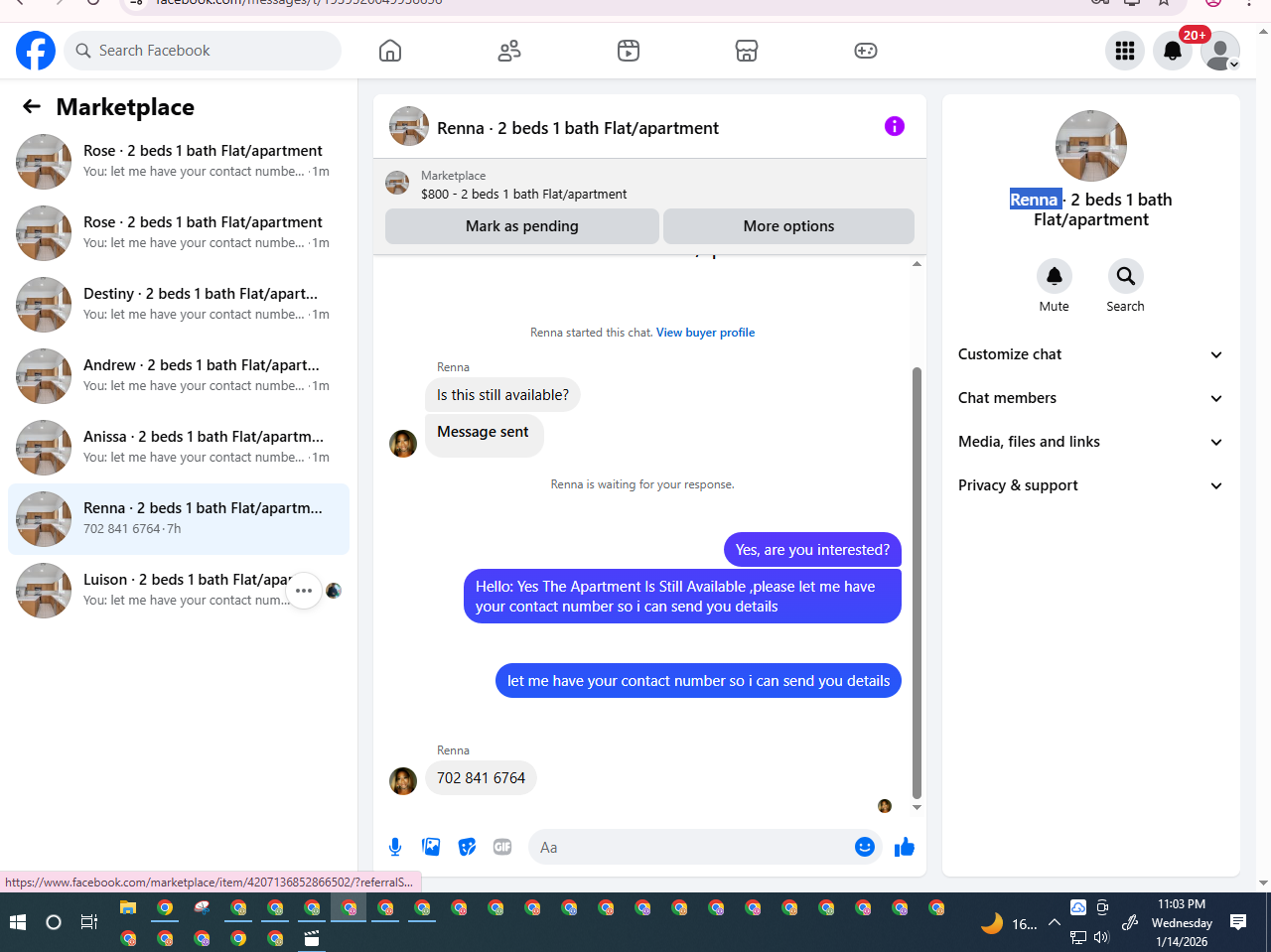The image size is (1271, 952).
Task: Expand the Privacy & support section
Action: click(x=1090, y=485)
